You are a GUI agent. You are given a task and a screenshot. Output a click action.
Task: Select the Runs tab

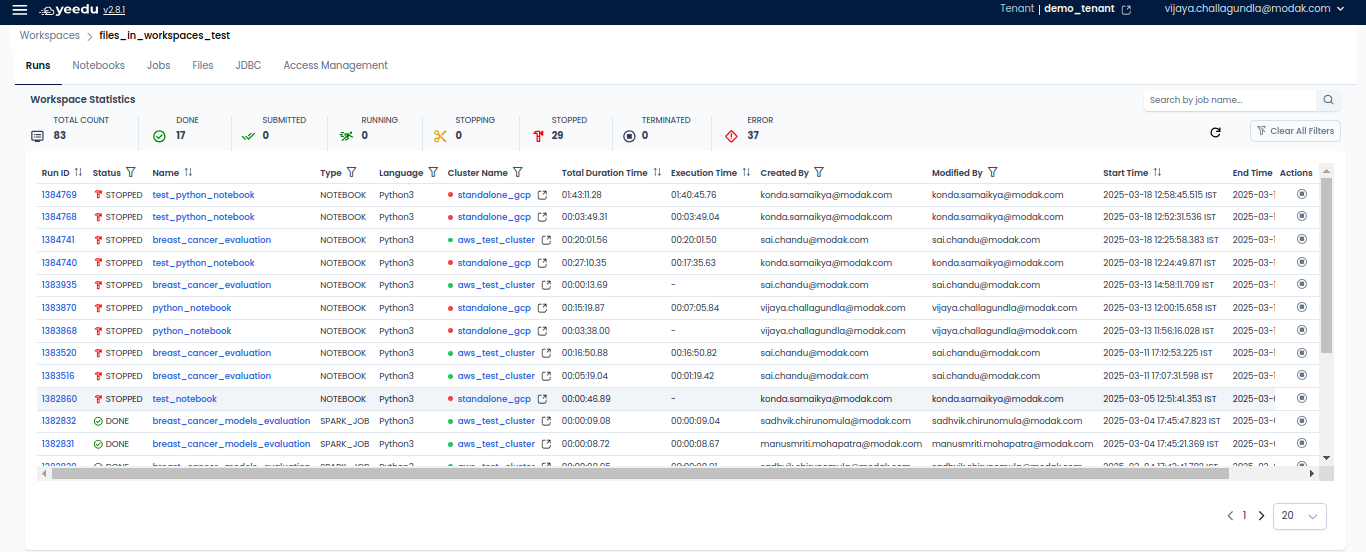pos(38,65)
